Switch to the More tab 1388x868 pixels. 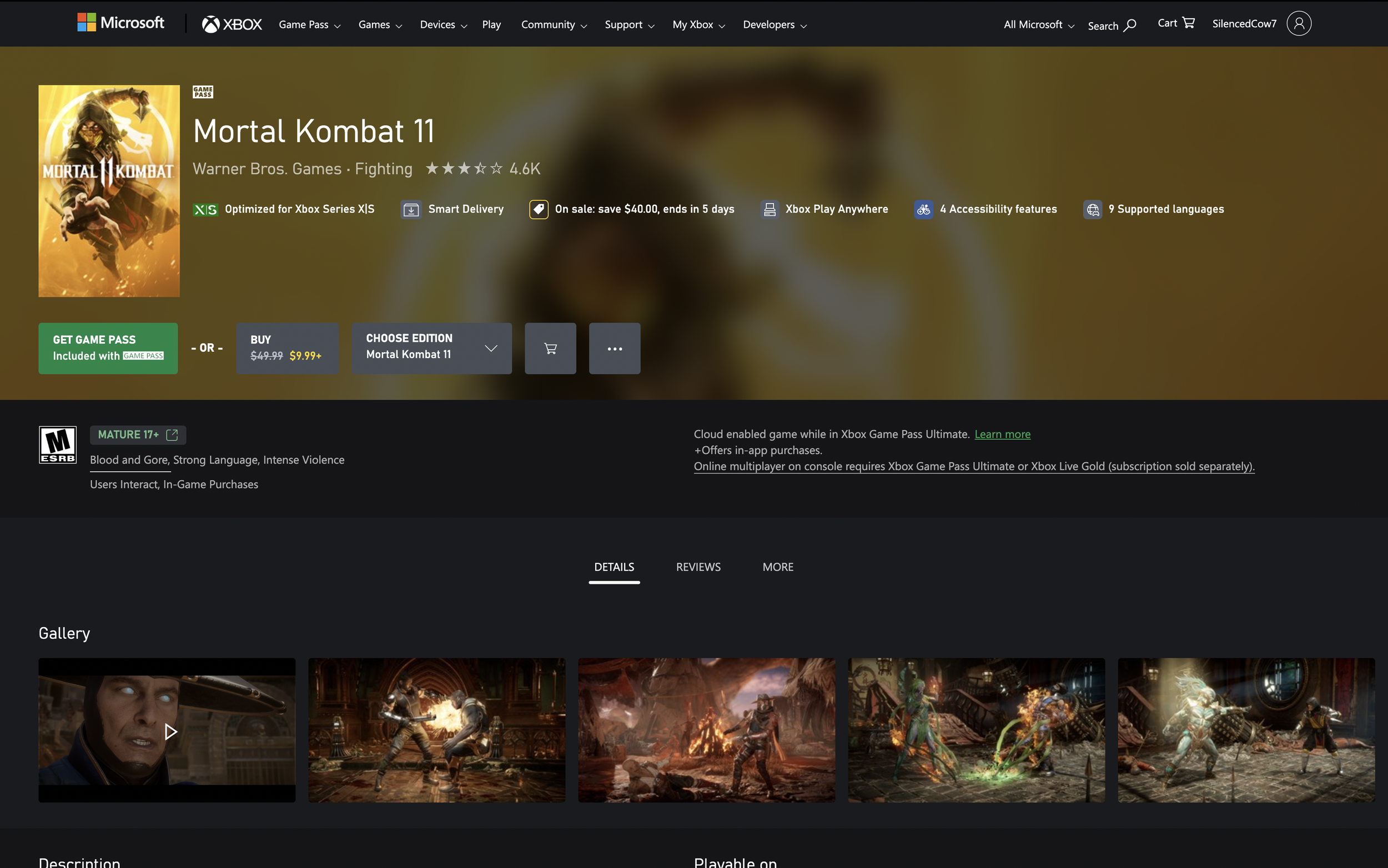pos(777,567)
